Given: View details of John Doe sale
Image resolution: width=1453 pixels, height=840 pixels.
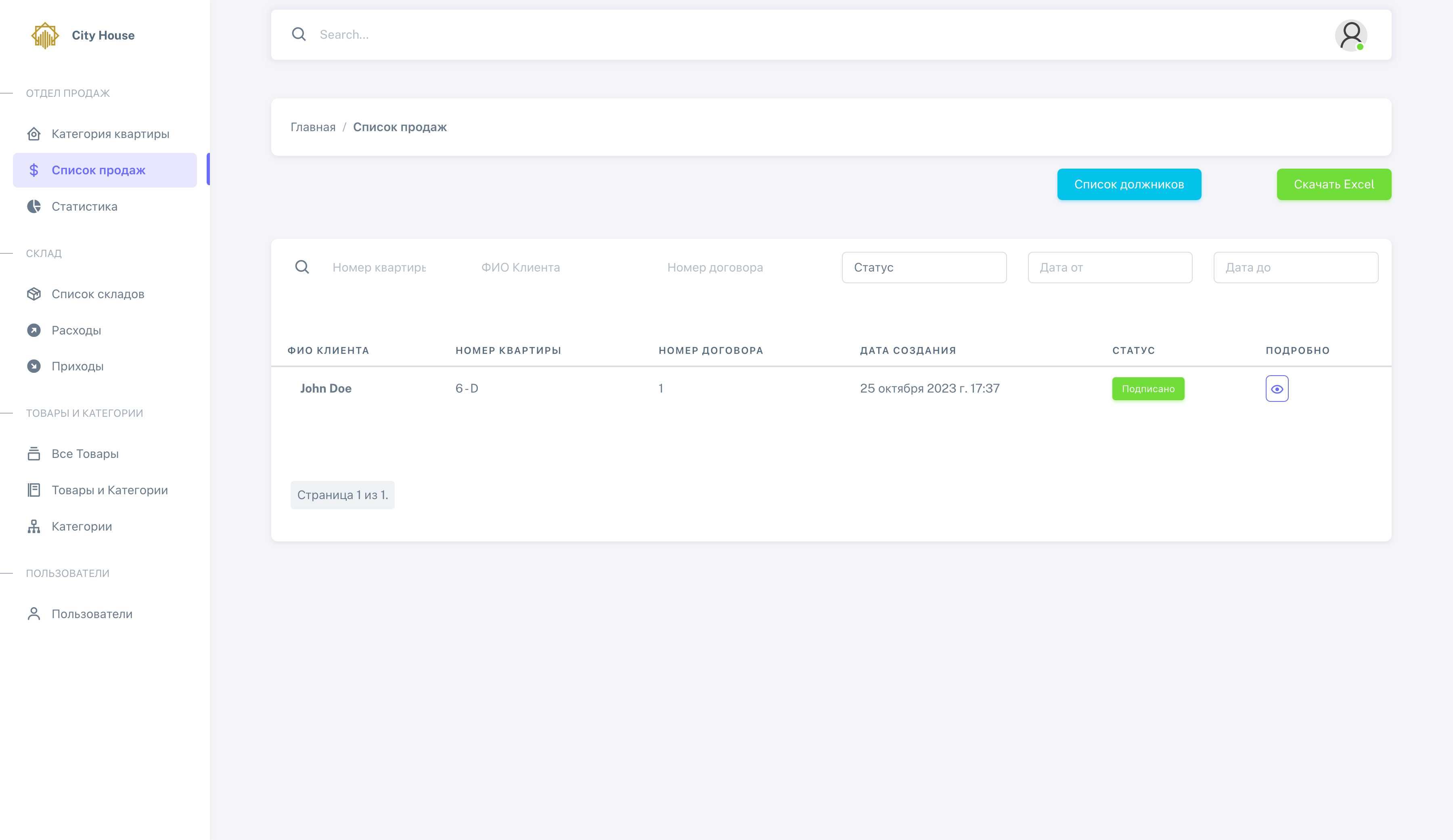Looking at the screenshot, I should [1277, 389].
